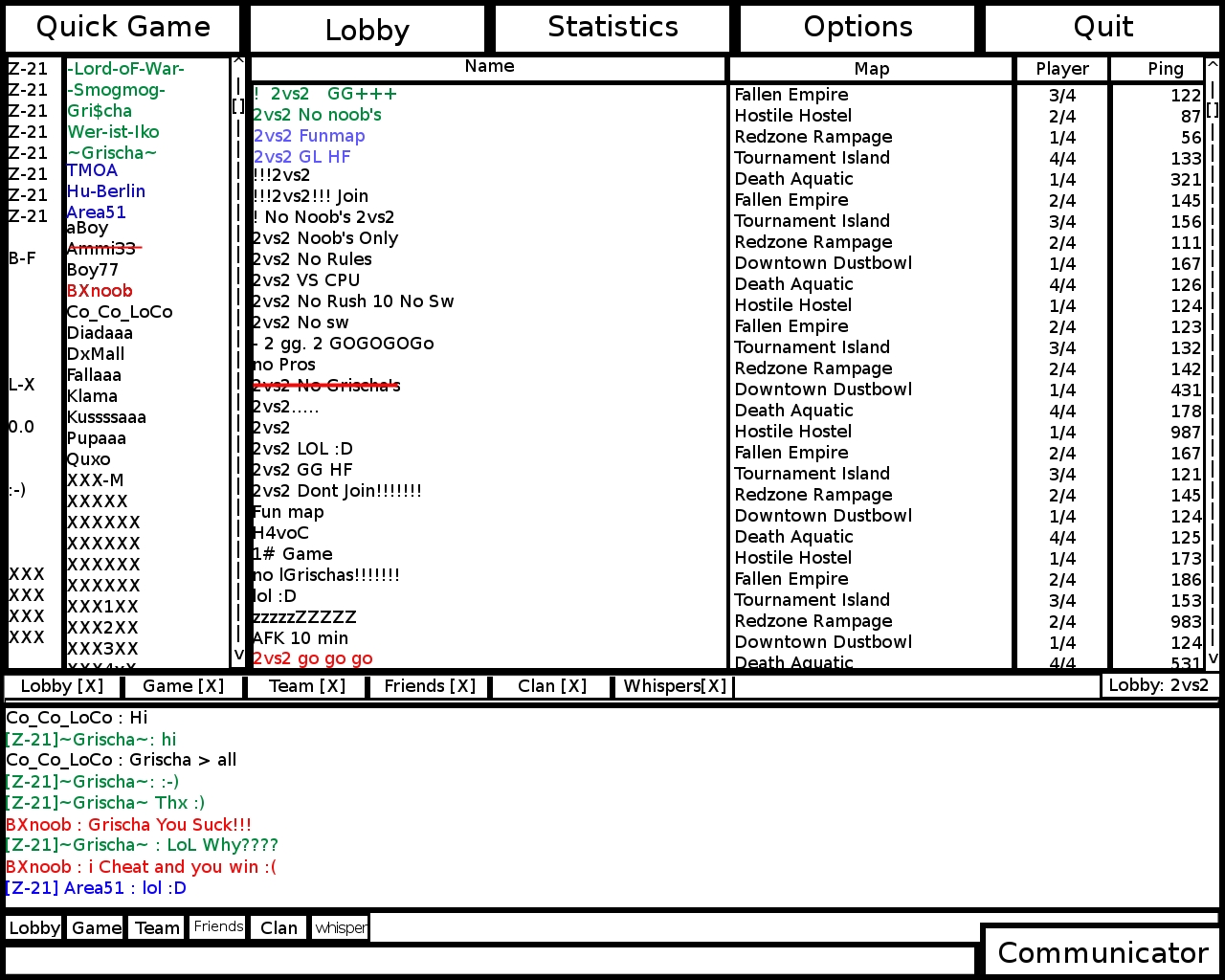Select the "2vs2 No Rush 10 No Sw" game

(353, 301)
